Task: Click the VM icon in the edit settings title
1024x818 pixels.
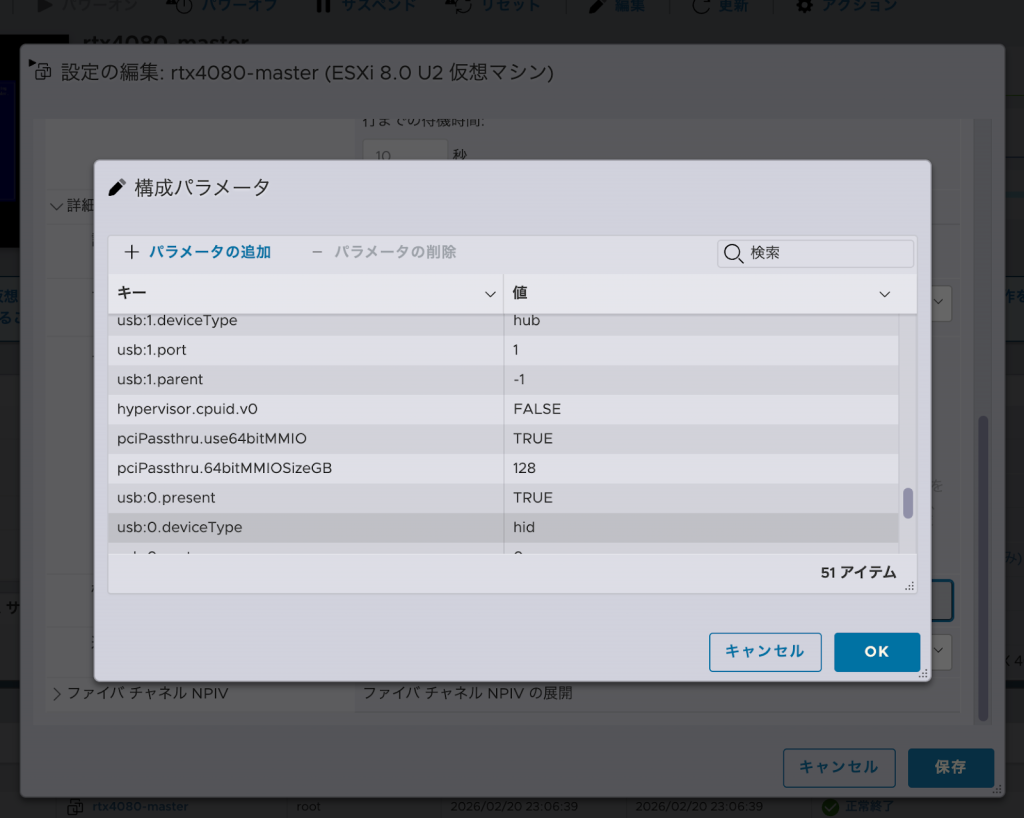Action: 43,72
